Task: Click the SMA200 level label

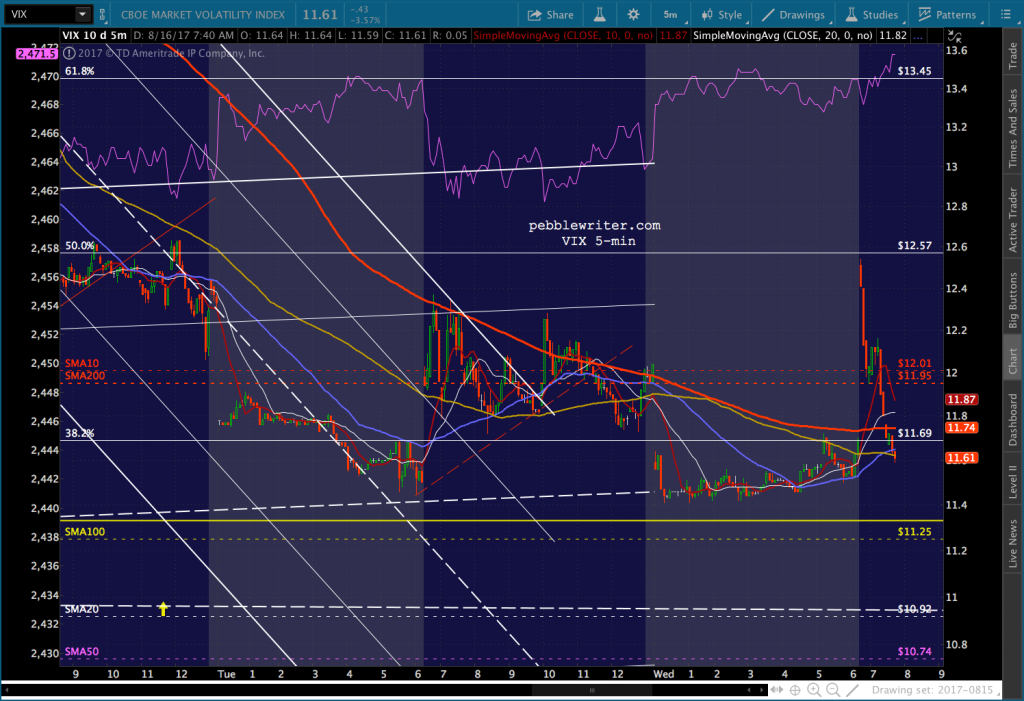Action: pos(84,376)
